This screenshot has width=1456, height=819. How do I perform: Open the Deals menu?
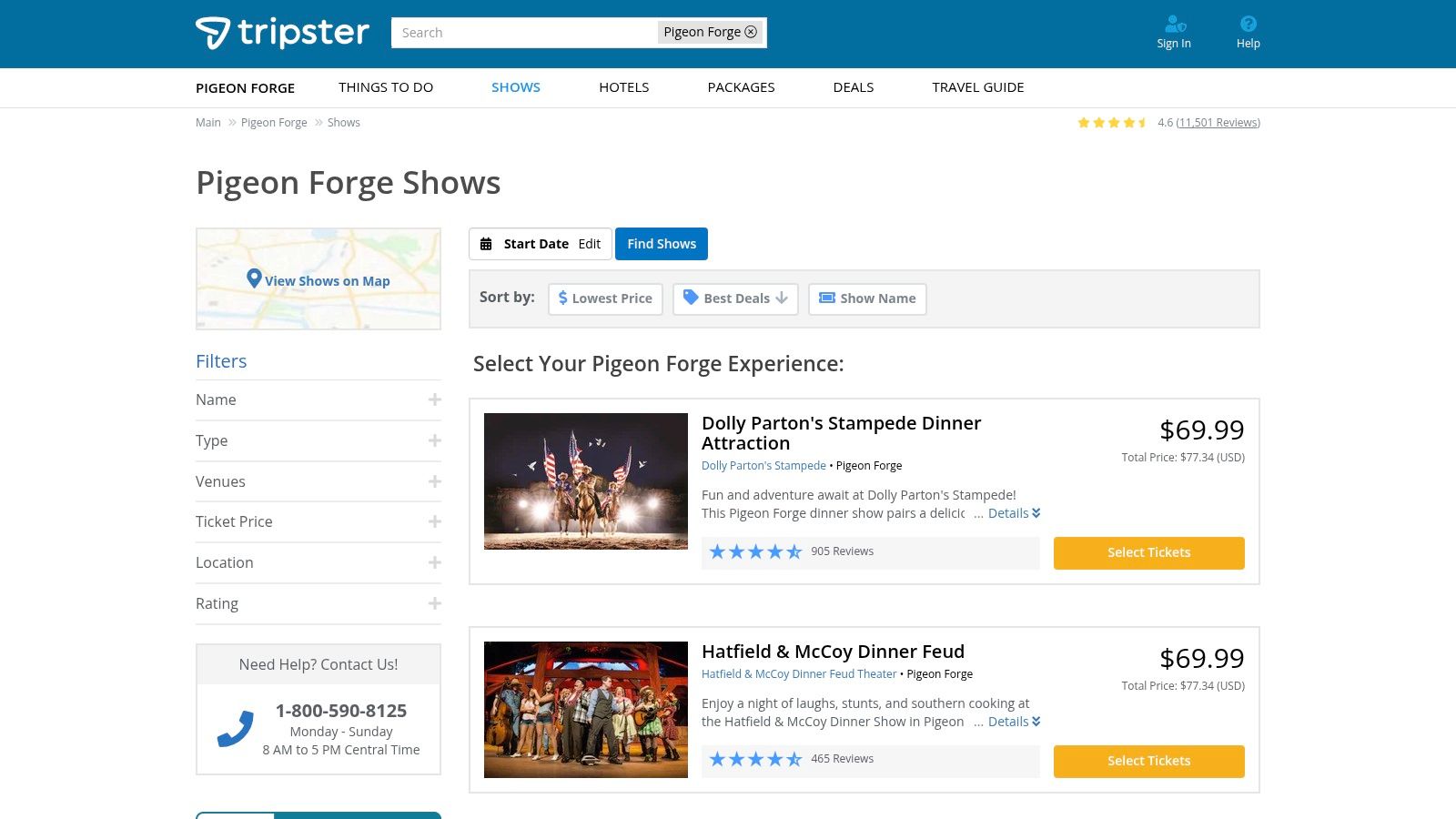pos(854,87)
